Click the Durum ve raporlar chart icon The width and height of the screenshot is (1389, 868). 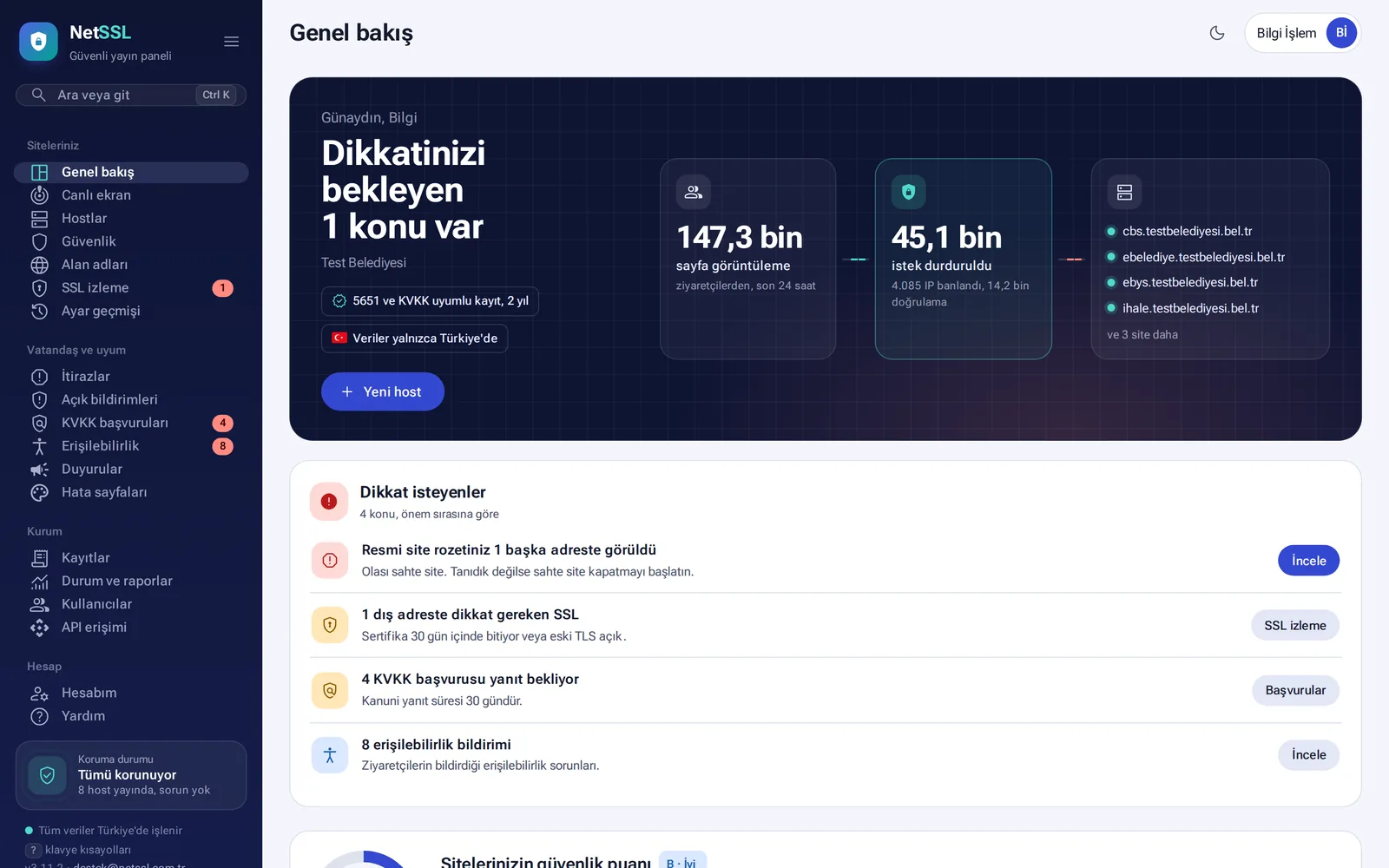39,582
